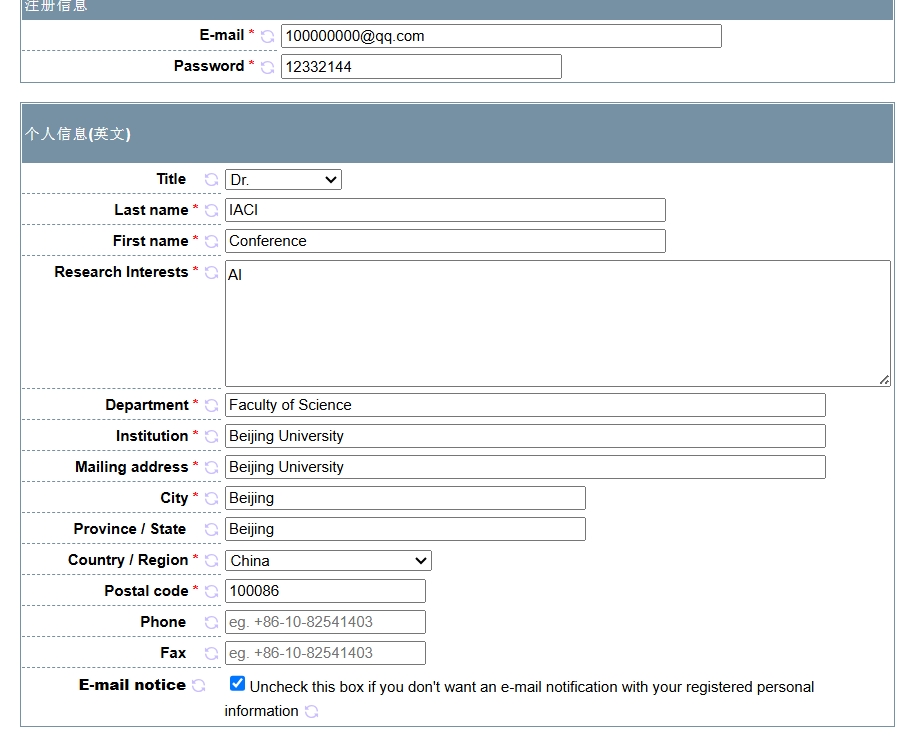Click inside the Research Interests text area
The height and width of the screenshot is (742, 924).
tap(557, 324)
